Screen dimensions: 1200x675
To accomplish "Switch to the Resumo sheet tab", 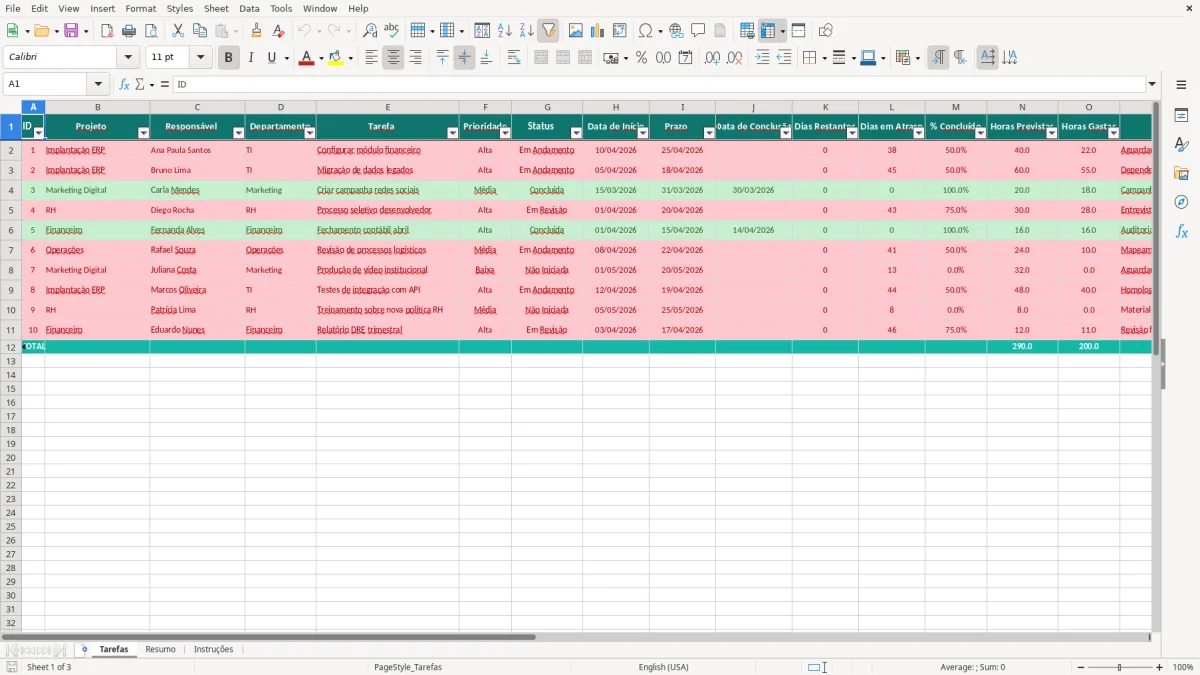I will [x=160, y=649].
